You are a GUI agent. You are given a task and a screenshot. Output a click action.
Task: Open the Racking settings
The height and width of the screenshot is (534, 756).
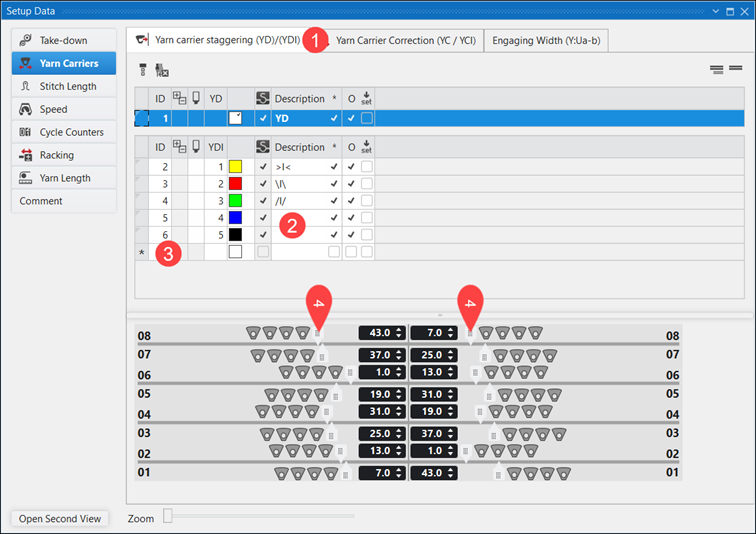click(63, 155)
